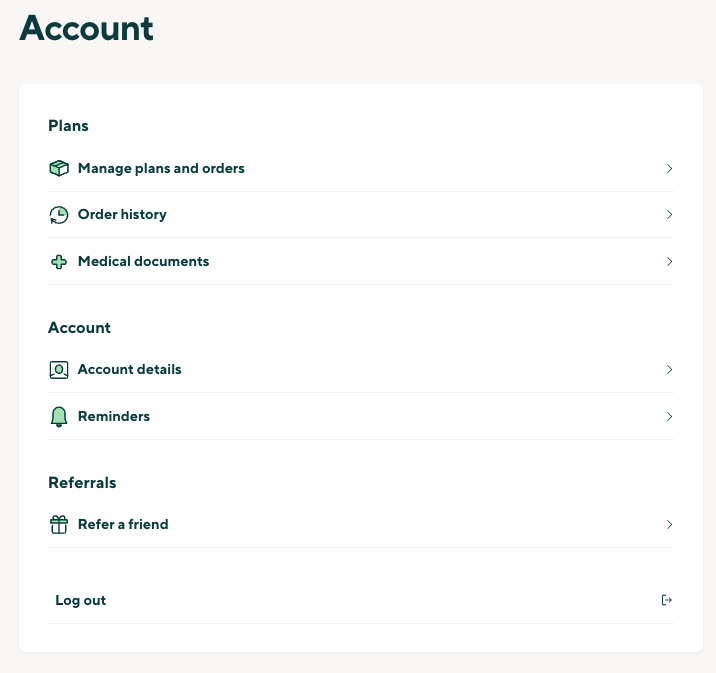Click the green medical cross icon

(59, 262)
